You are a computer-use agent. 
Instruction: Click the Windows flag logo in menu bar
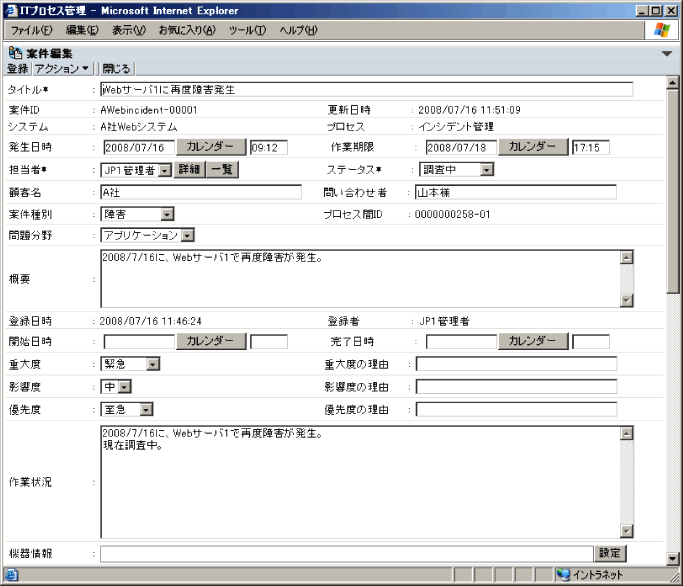click(662, 30)
